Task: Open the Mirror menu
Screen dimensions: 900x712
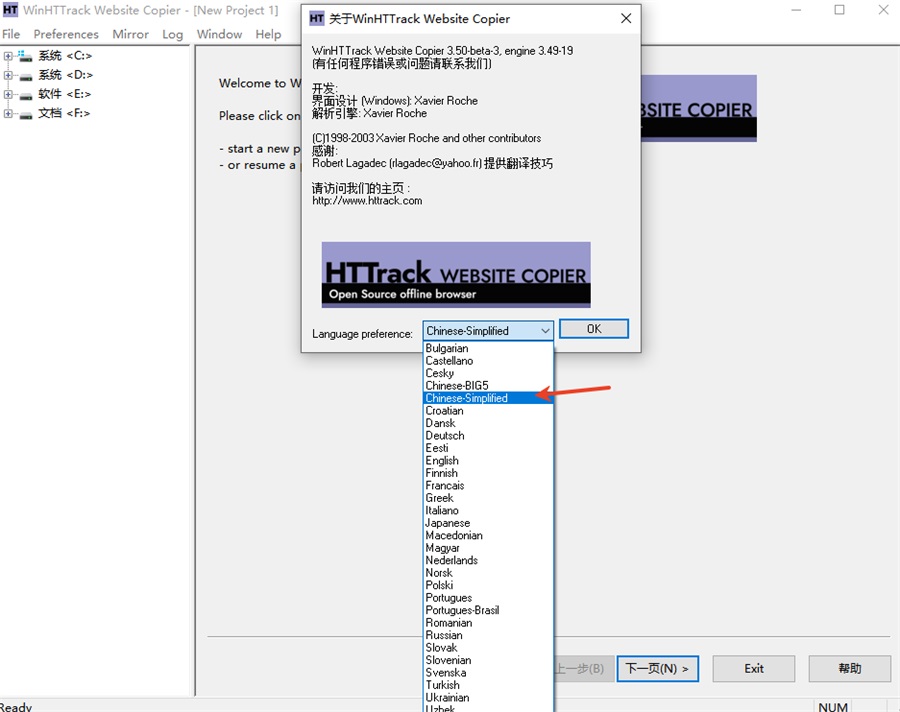Action: pyautogui.click(x=130, y=34)
